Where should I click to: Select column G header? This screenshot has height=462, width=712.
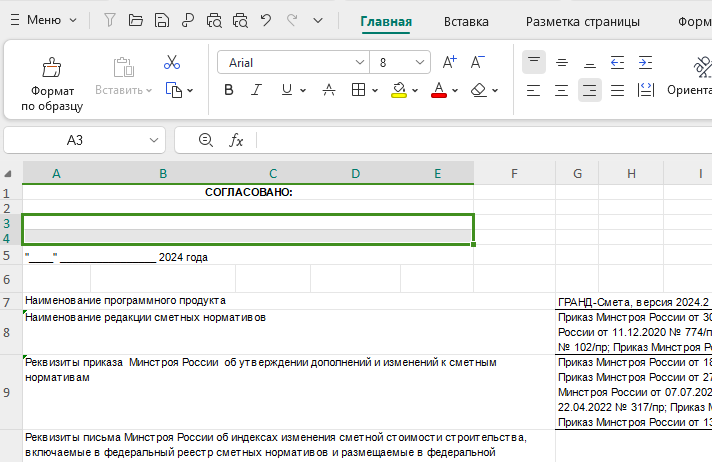(577, 173)
